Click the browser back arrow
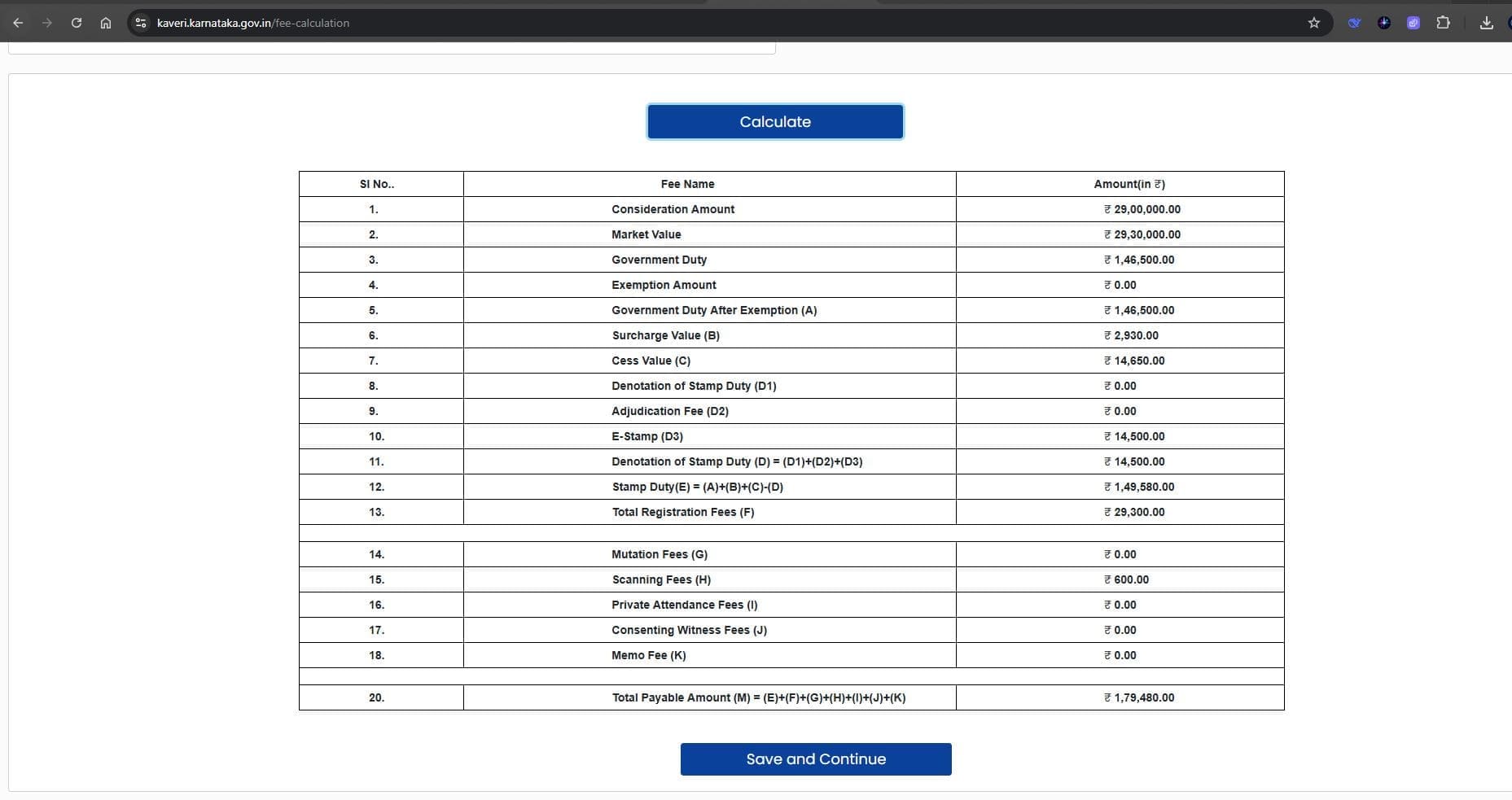Image resolution: width=1512 pixels, height=800 pixels. [18, 23]
